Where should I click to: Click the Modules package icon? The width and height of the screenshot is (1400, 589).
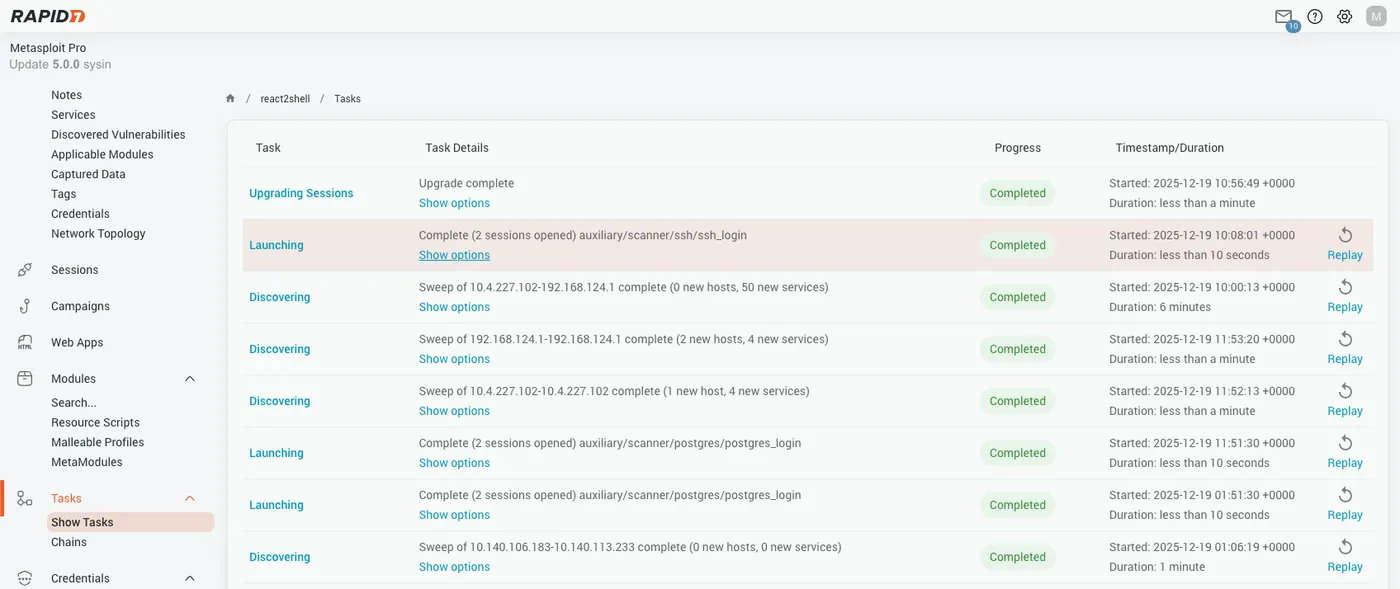(24, 377)
